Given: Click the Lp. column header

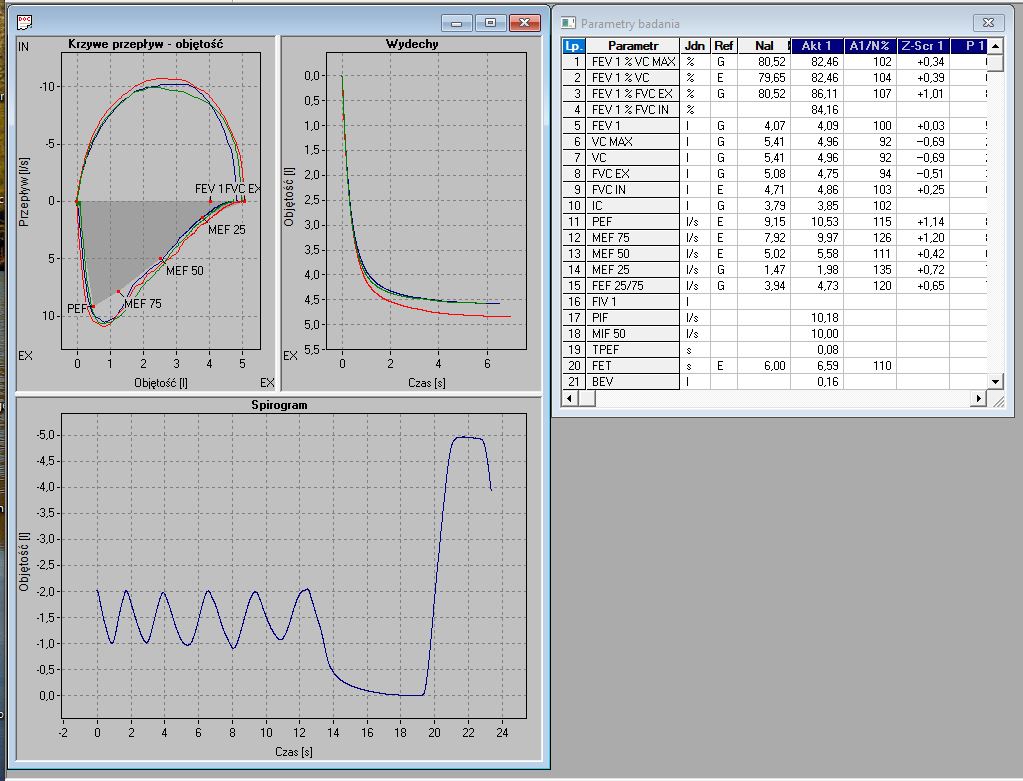Looking at the screenshot, I should click(x=573, y=46).
